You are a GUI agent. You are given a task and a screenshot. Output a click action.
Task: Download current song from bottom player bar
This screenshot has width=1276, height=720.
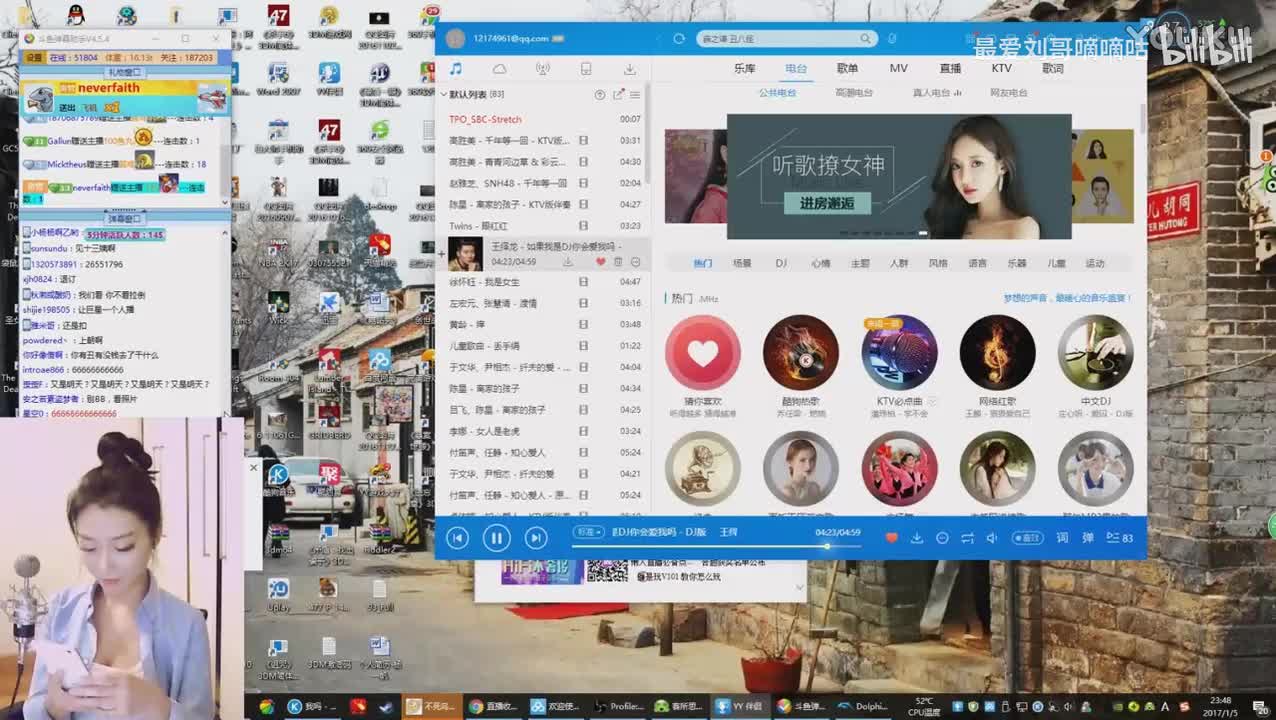917,538
